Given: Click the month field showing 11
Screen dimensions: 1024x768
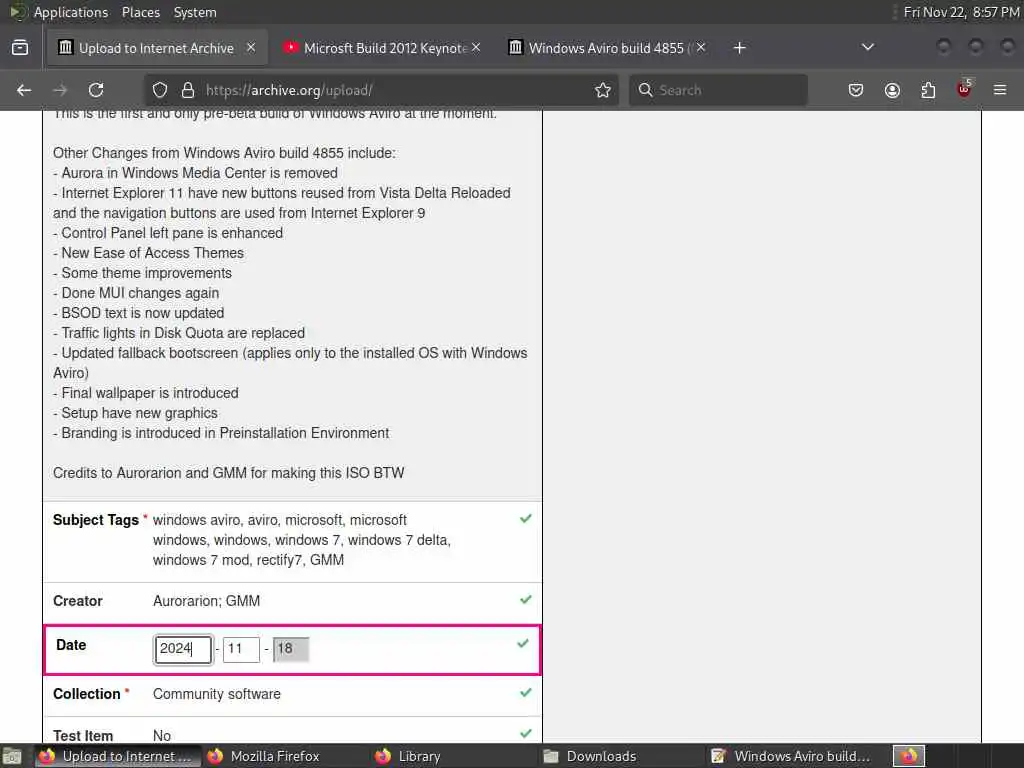Looking at the screenshot, I should (x=241, y=649).
